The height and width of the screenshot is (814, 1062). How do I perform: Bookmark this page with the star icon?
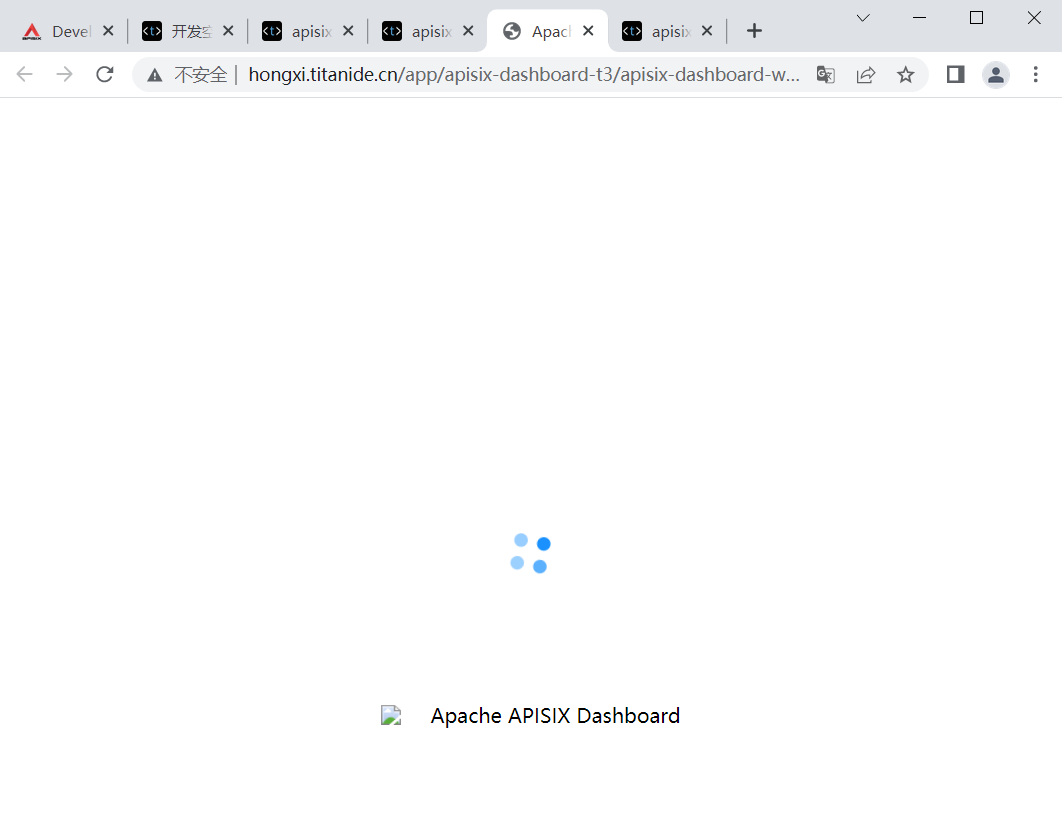tap(906, 74)
